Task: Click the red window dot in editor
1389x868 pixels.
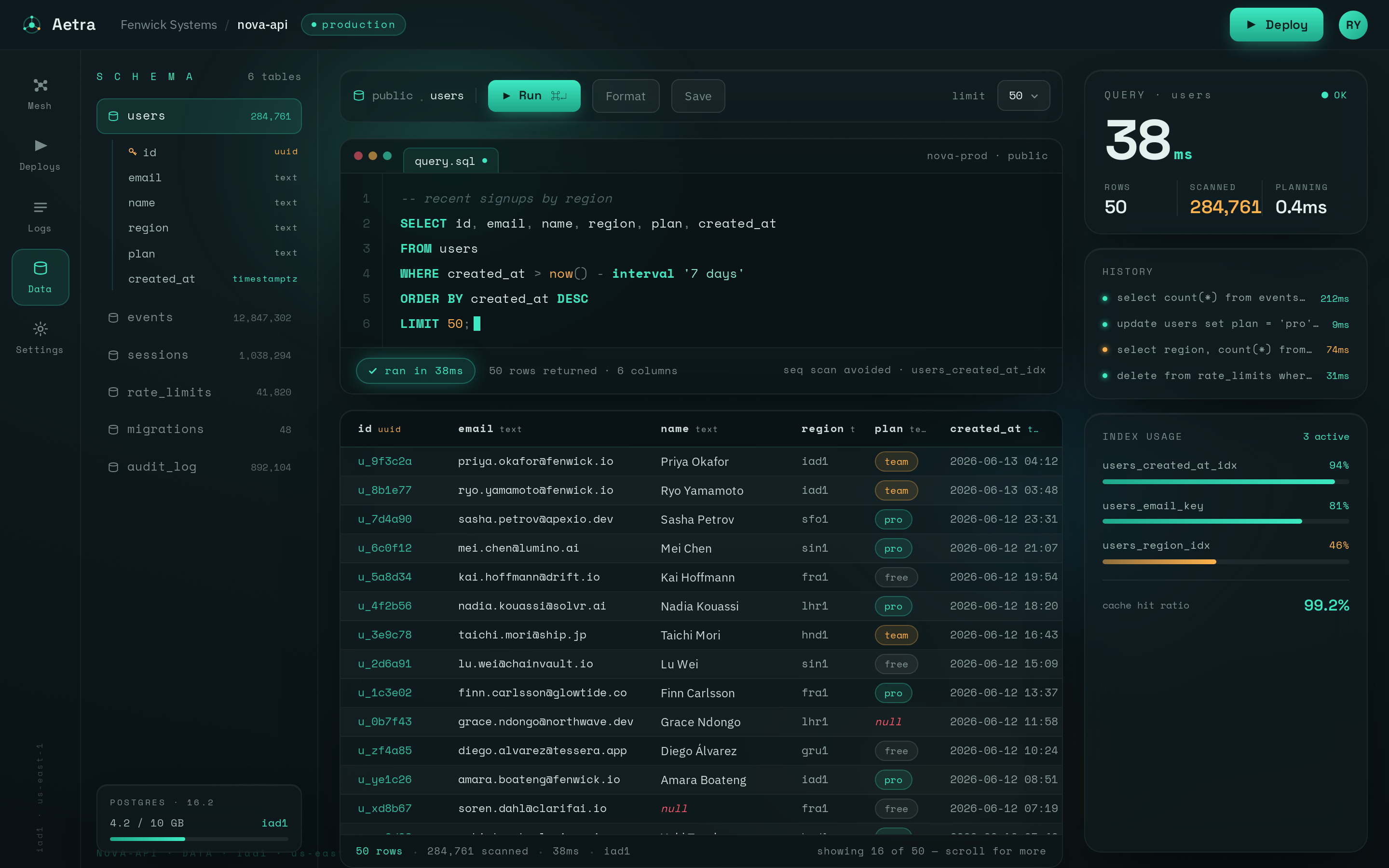Action: pos(358,156)
